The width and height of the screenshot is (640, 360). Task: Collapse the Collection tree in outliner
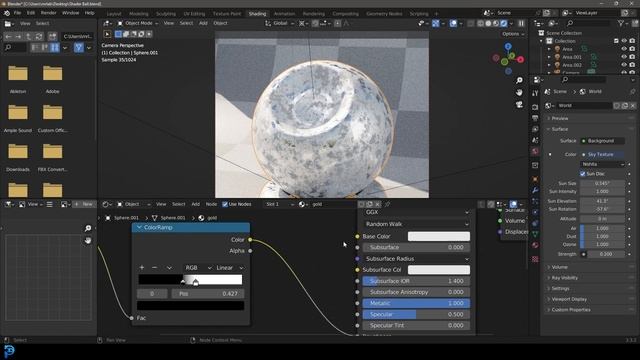(541, 41)
